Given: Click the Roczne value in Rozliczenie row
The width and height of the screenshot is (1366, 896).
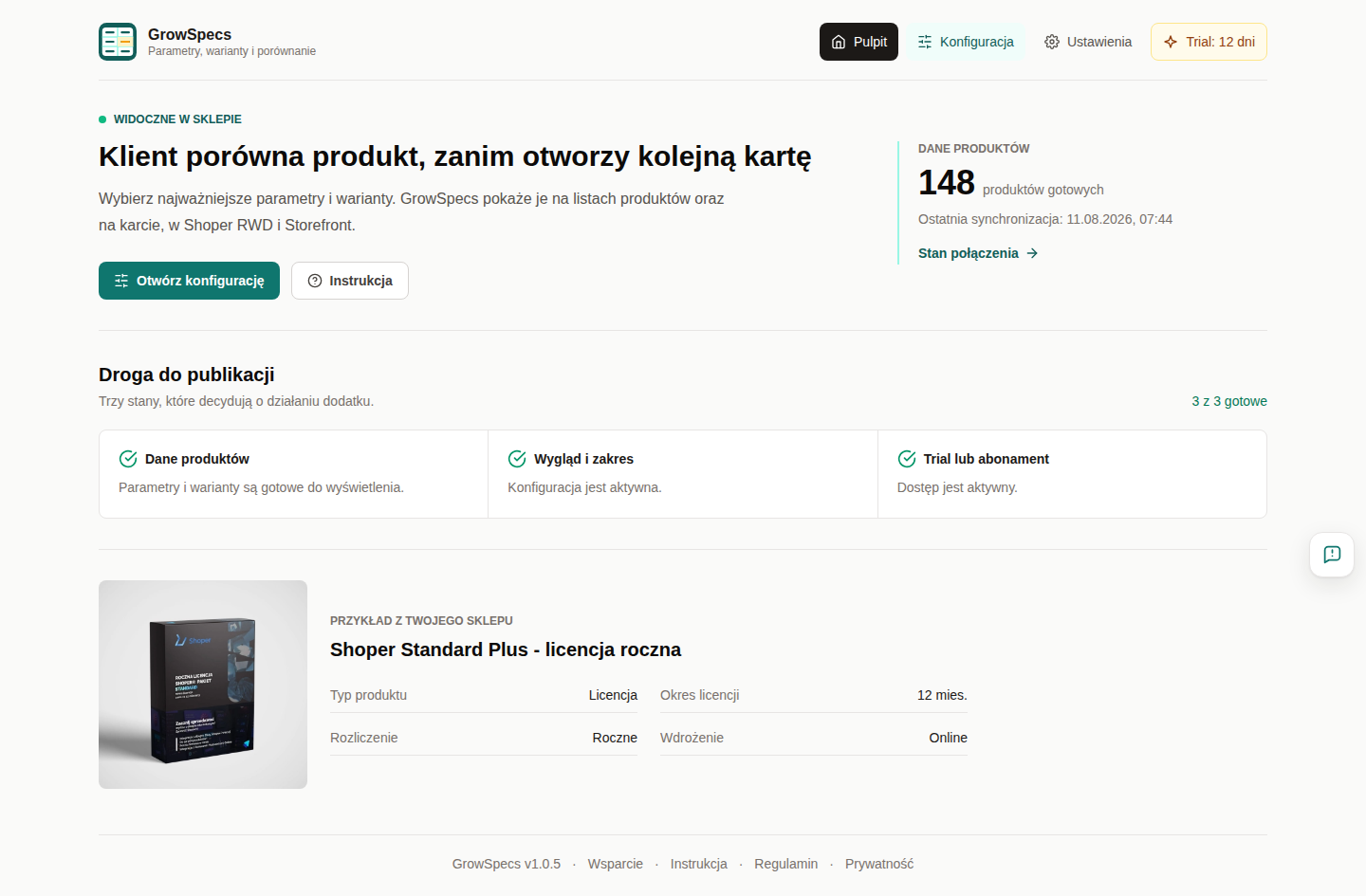Looking at the screenshot, I should pyautogui.click(x=615, y=738).
